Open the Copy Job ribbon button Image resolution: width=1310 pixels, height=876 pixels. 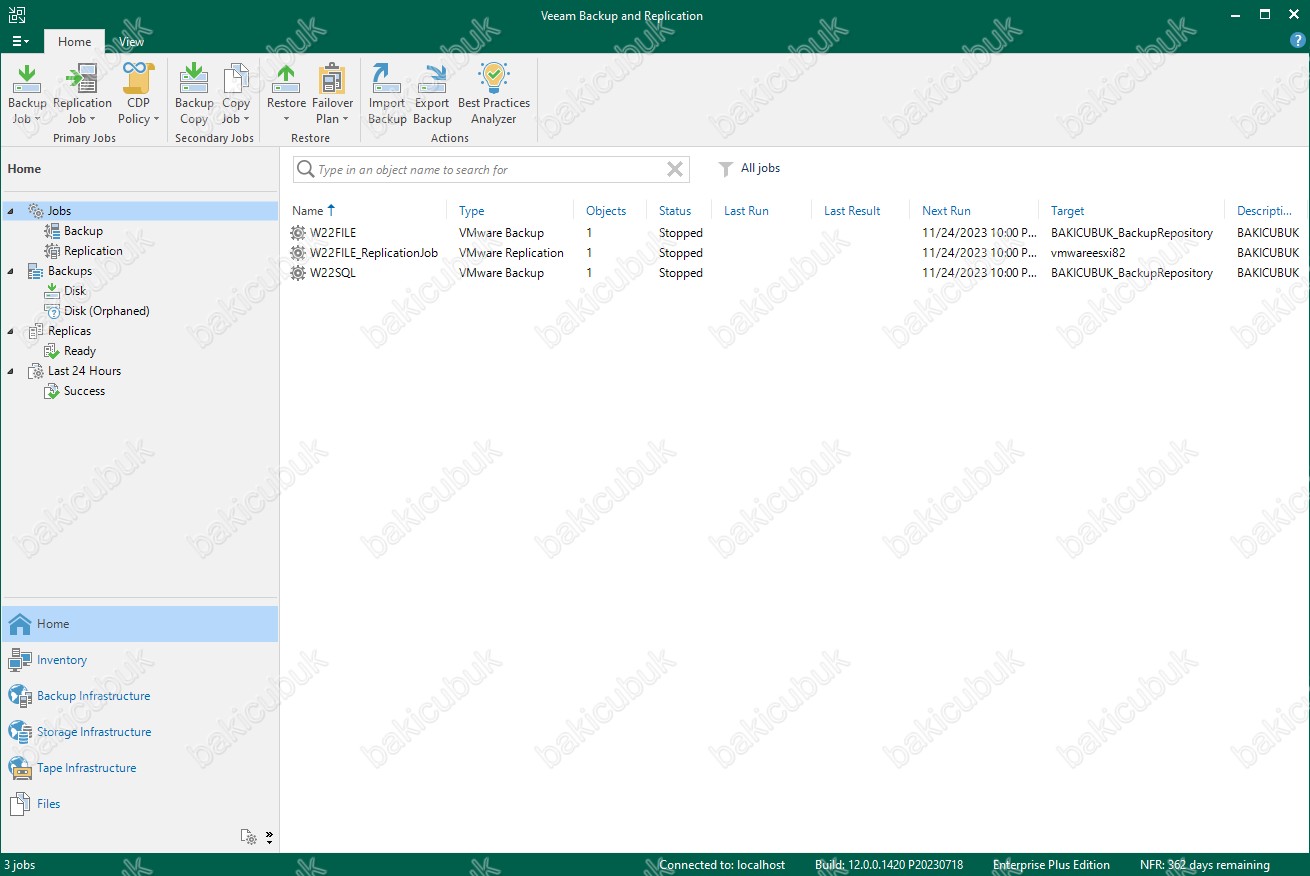tap(236, 93)
